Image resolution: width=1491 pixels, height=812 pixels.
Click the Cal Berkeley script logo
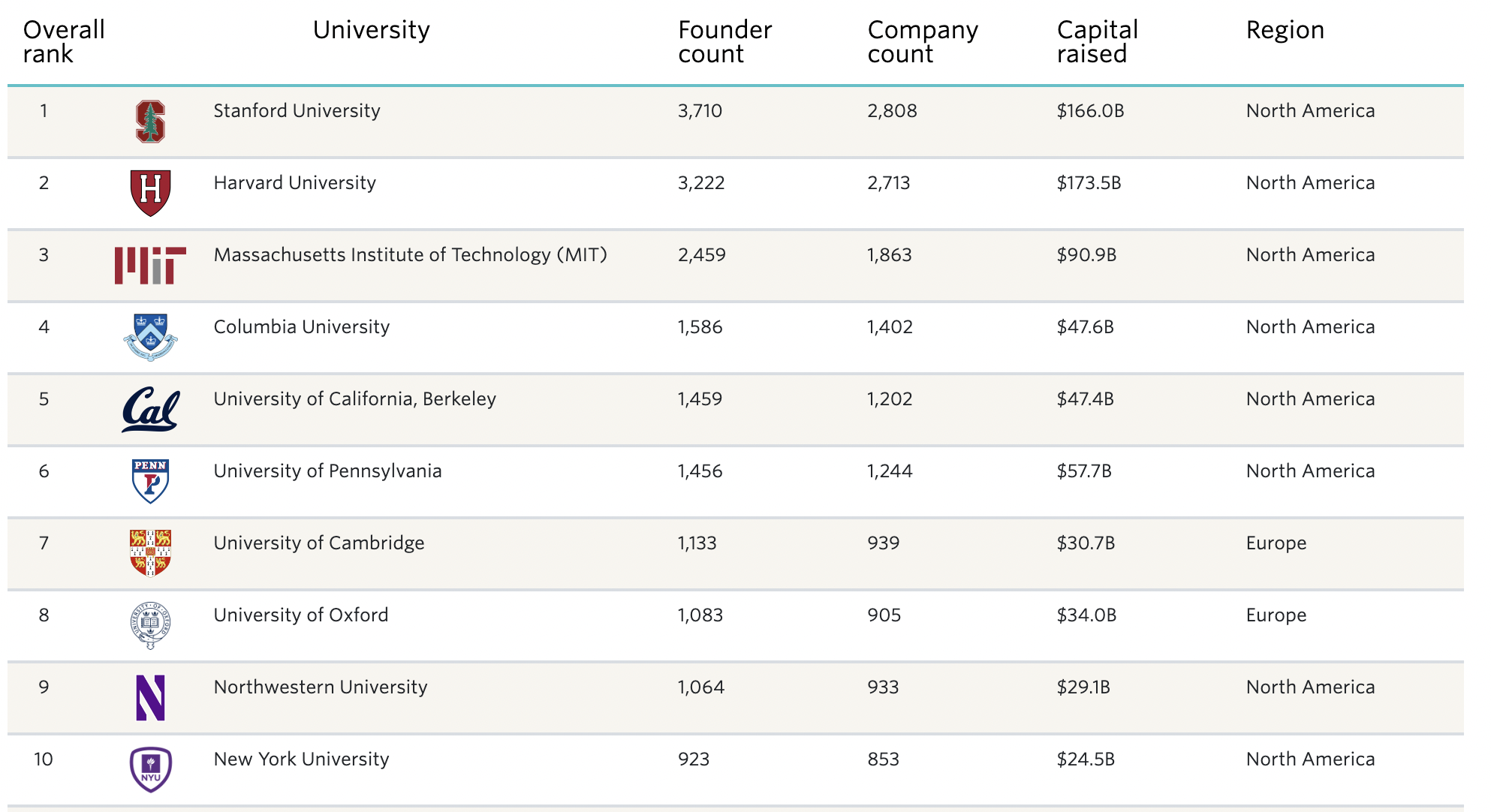[x=150, y=410]
